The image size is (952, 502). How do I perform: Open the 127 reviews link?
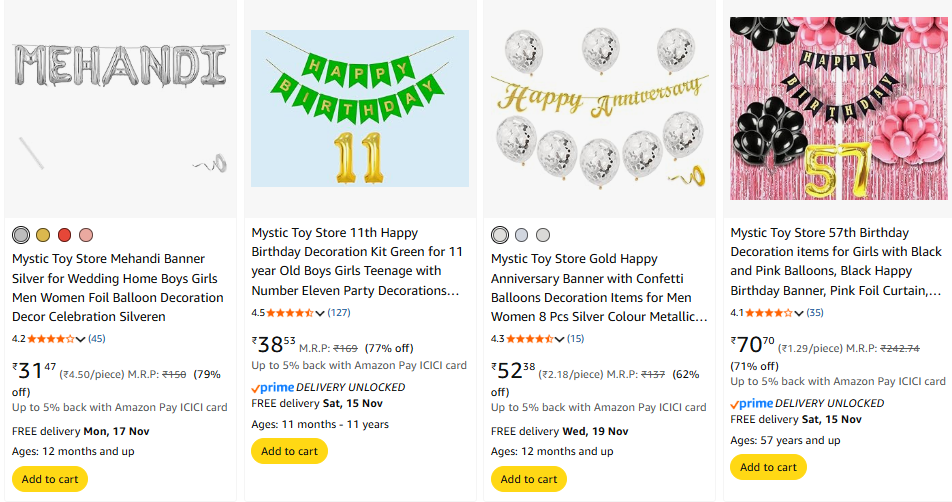[339, 313]
